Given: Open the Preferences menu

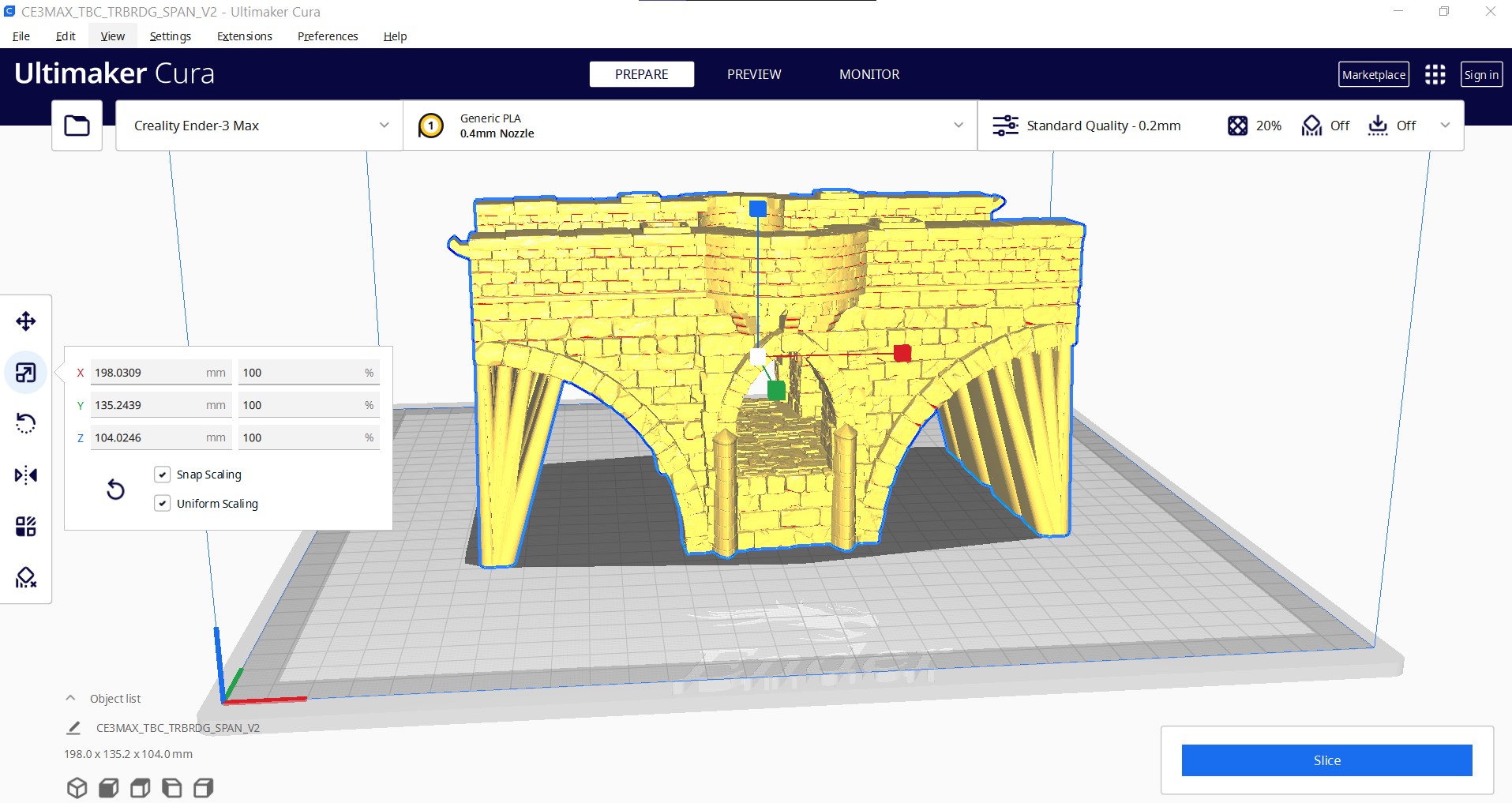Looking at the screenshot, I should (x=328, y=36).
